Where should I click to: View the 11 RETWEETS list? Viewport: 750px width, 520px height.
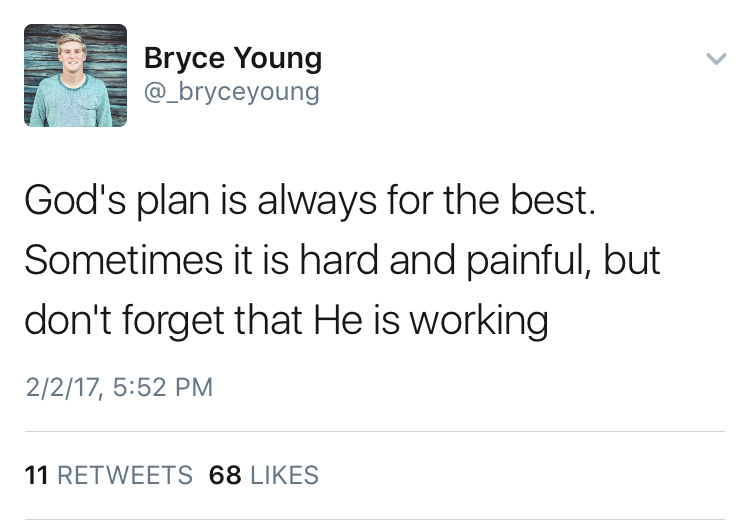[109, 475]
